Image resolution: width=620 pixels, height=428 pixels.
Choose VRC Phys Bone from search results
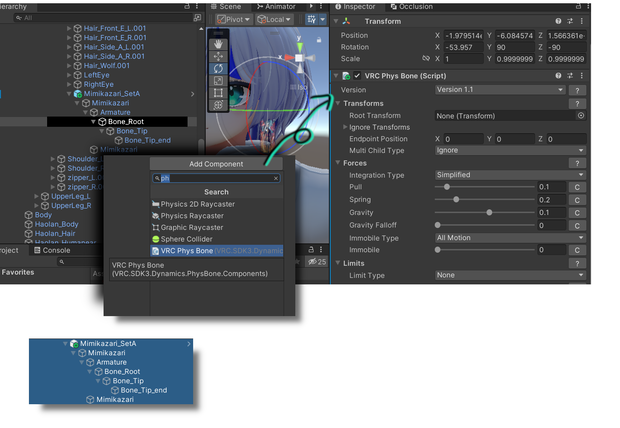pos(217,251)
